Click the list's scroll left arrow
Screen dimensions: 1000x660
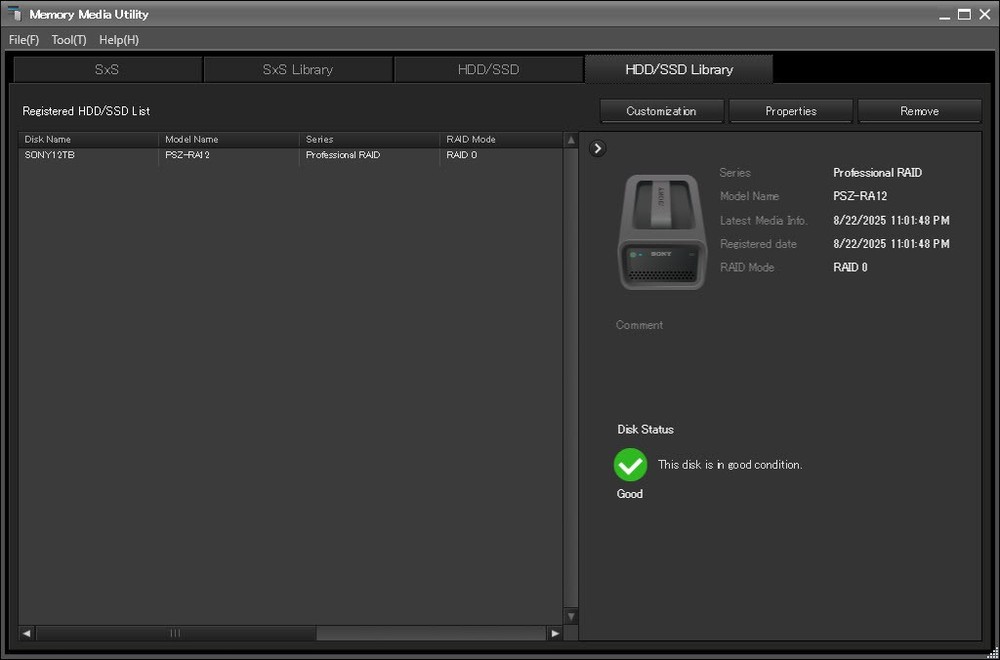[26, 633]
